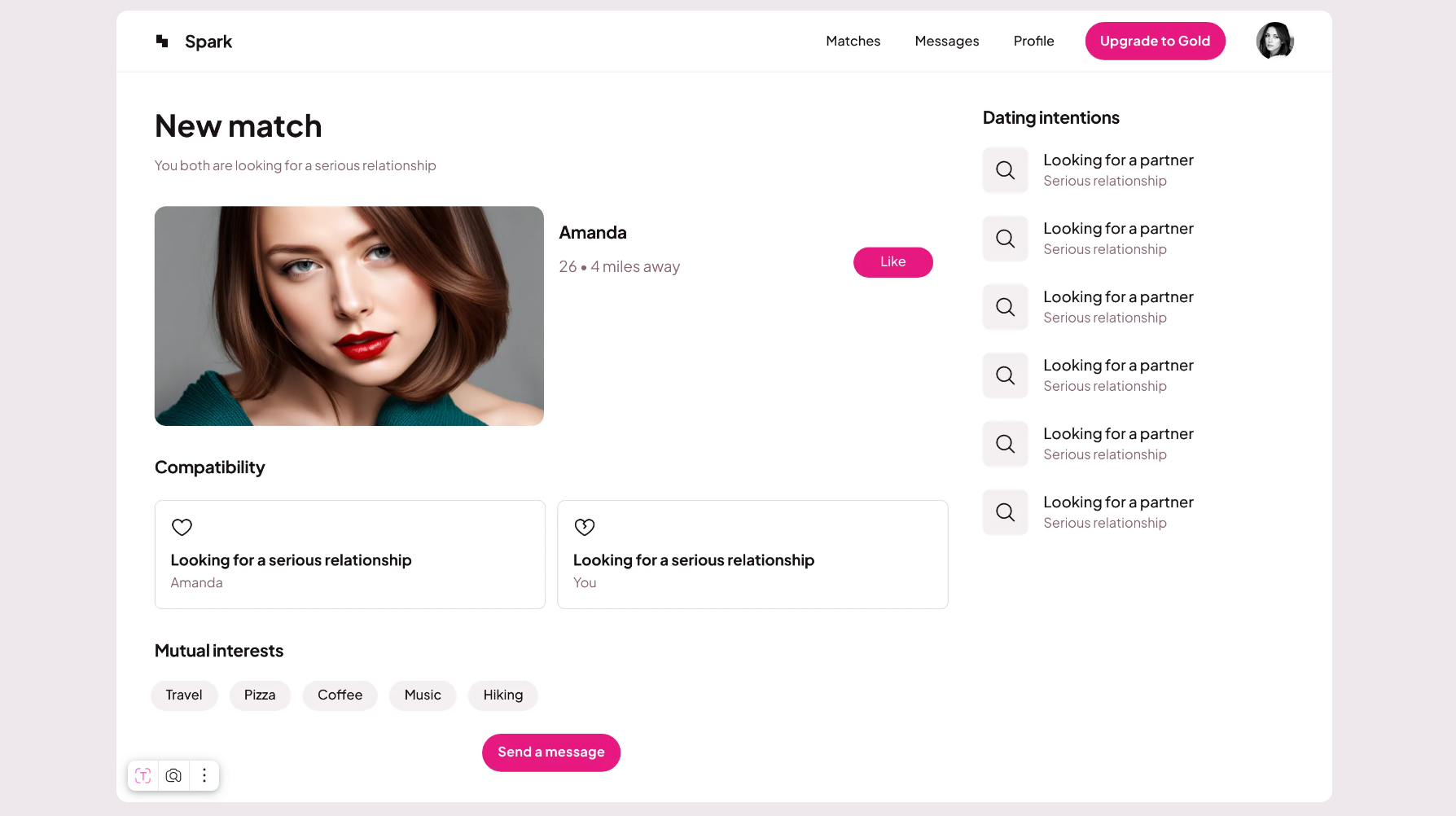Send a message to Amanda

(550, 752)
